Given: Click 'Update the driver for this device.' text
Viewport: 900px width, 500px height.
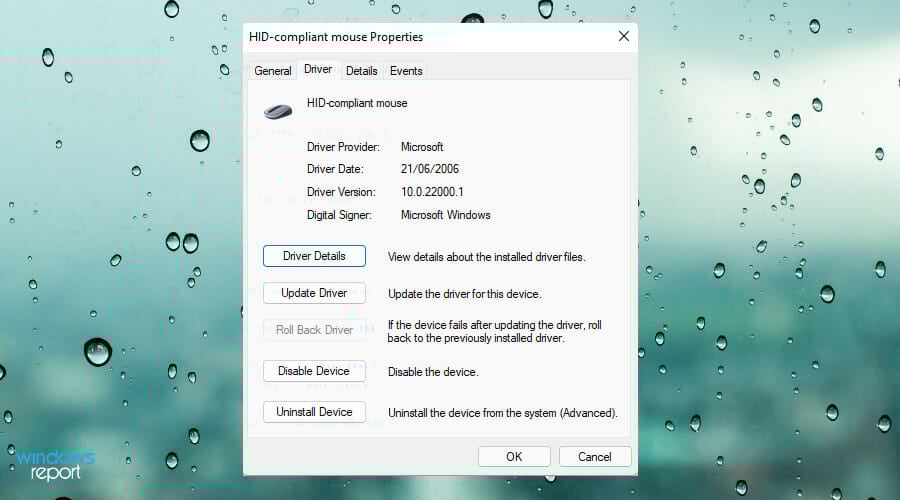Looking at the screenshot, I should pos(464,294).
